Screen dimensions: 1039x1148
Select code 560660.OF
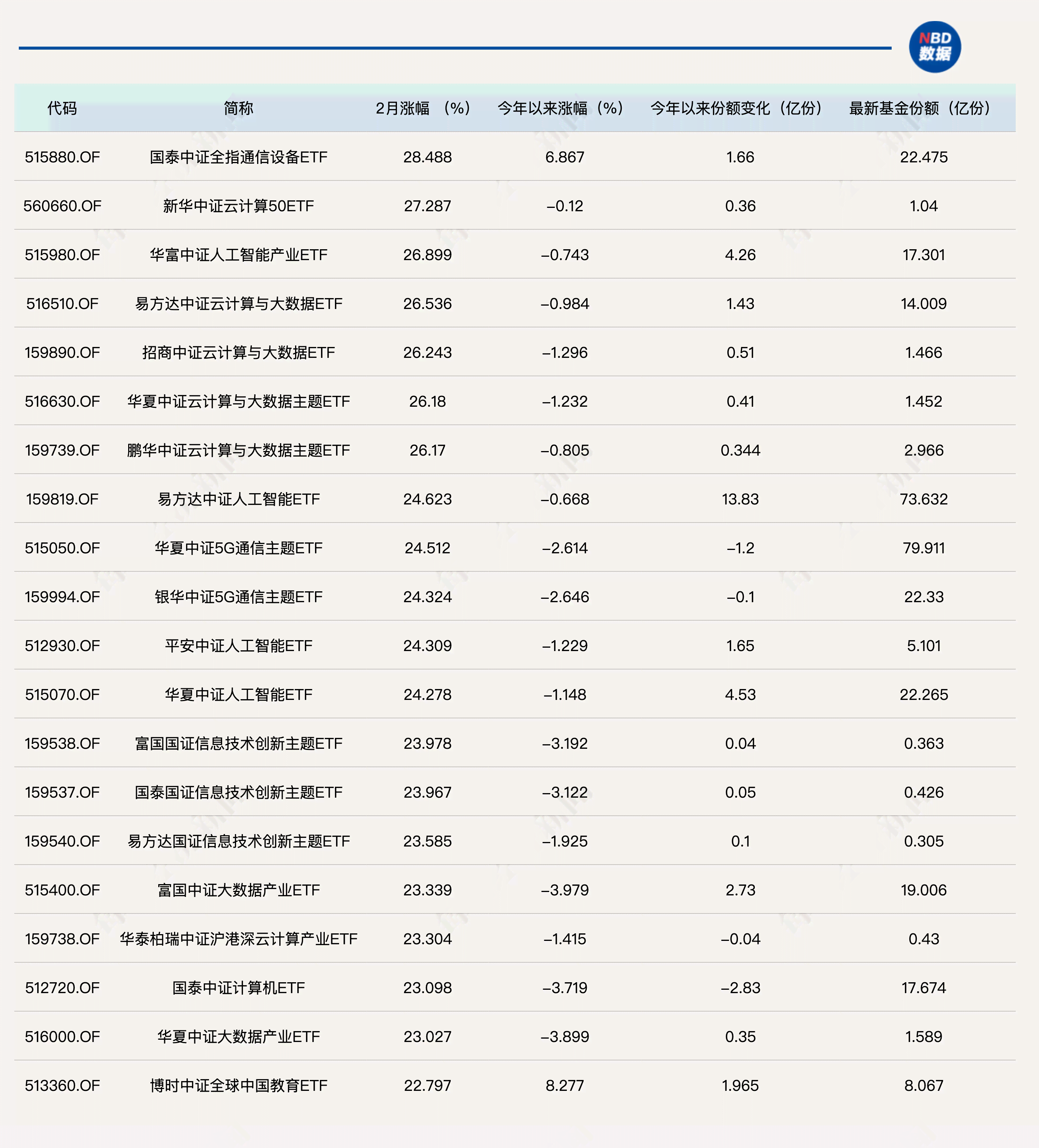pyautogui.click(x=62, y=206)
